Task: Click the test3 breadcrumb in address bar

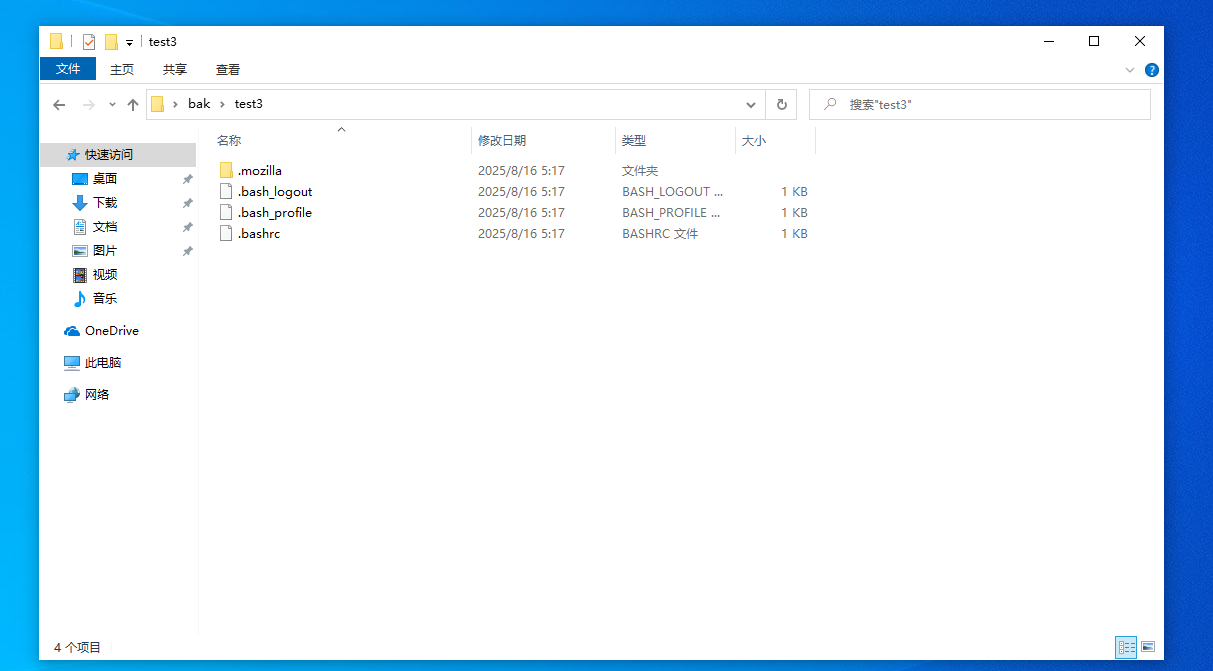Action: pos(249,104)
